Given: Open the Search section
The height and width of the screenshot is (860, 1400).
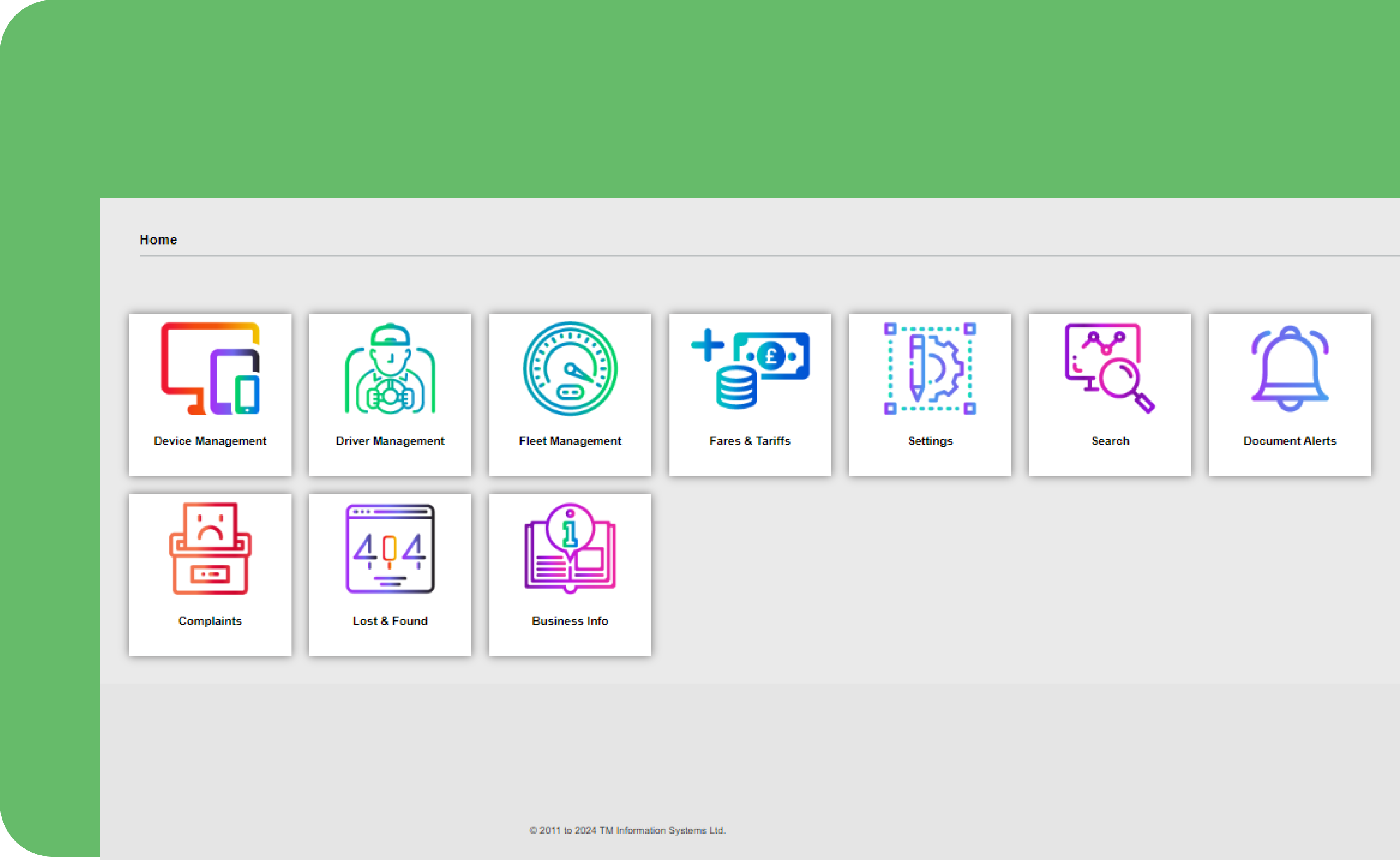Looking at the screenshot, I should coord(1109,394).
